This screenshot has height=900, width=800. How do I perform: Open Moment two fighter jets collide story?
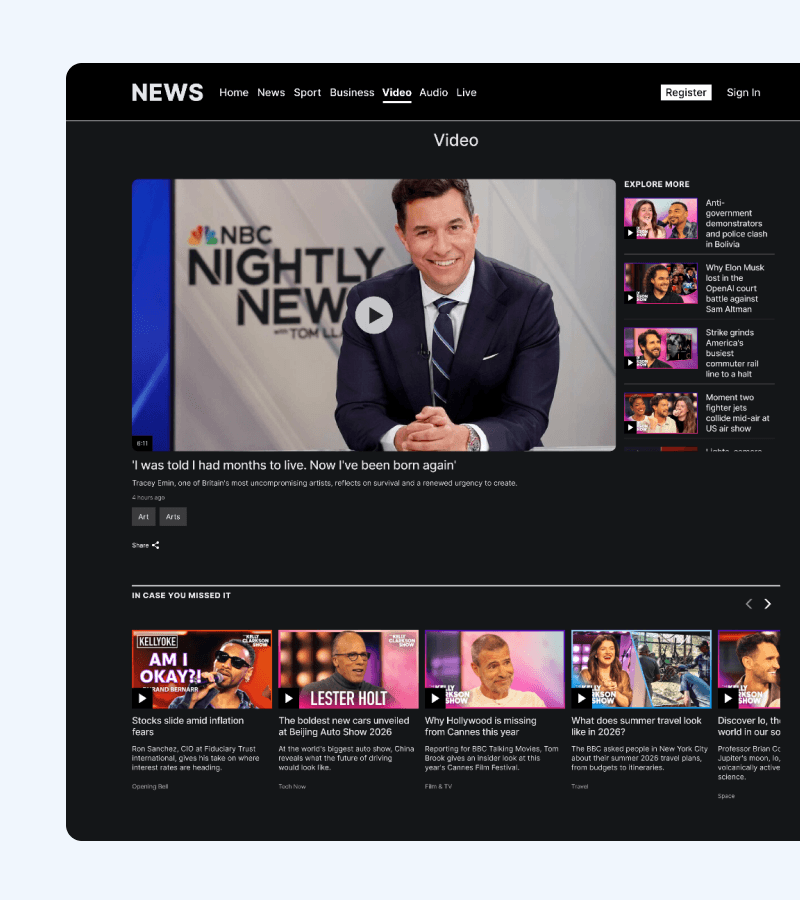pos(737,413)
